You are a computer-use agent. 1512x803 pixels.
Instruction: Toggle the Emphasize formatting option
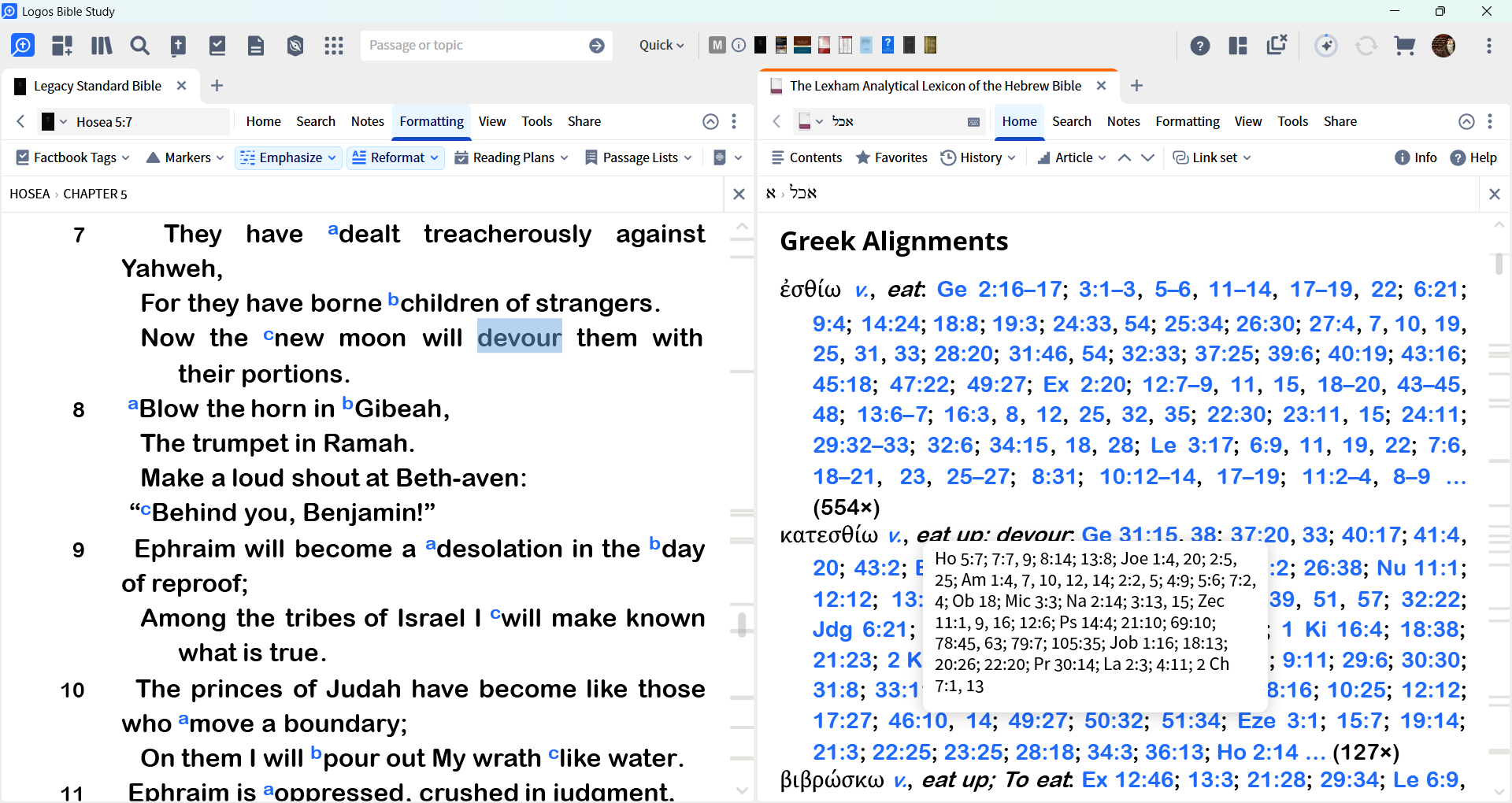[288, 157]
